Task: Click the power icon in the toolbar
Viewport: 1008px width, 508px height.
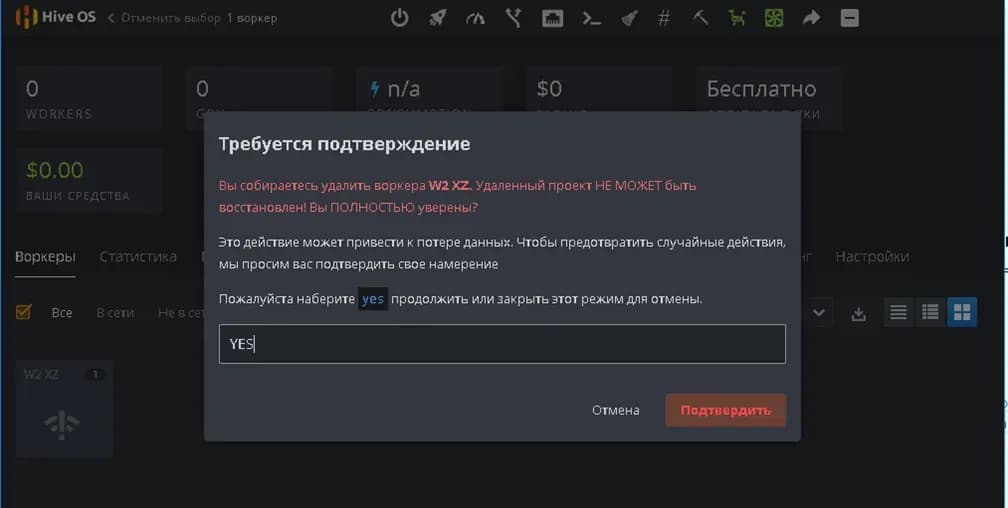Action: [399, 18]
